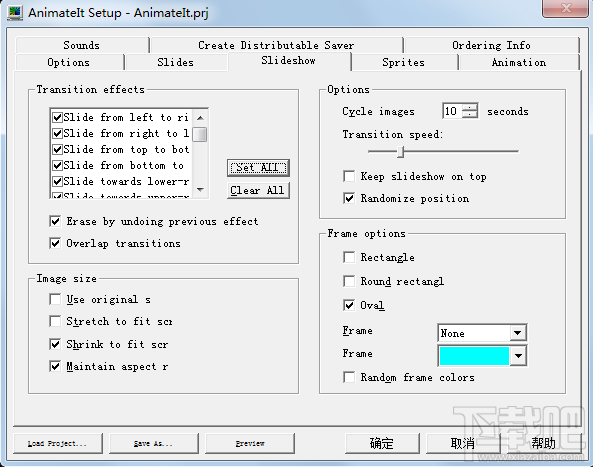Click the Load Project button

57,444
